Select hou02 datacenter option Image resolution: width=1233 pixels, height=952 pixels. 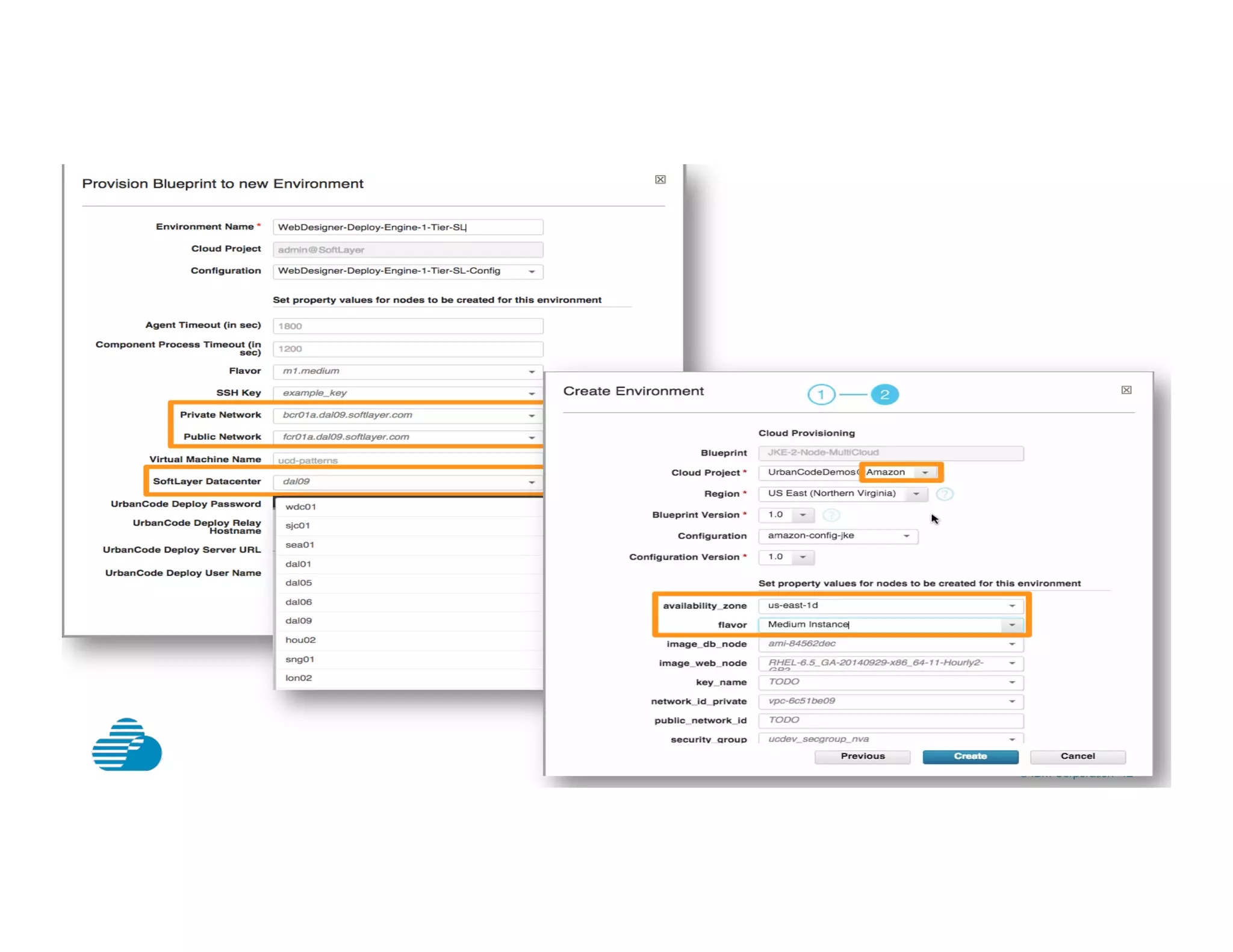click(300, 640)
